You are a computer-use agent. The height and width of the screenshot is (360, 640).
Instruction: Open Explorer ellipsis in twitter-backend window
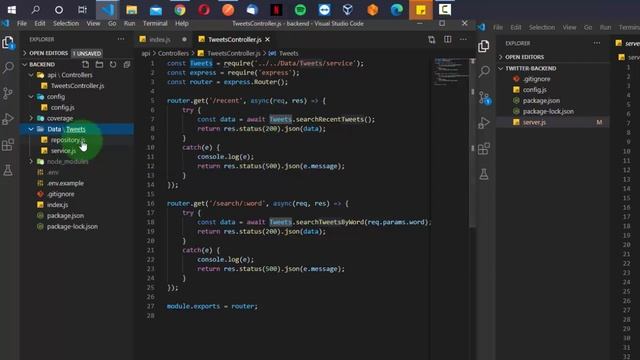pyautogui.click(x=597, y=43)
